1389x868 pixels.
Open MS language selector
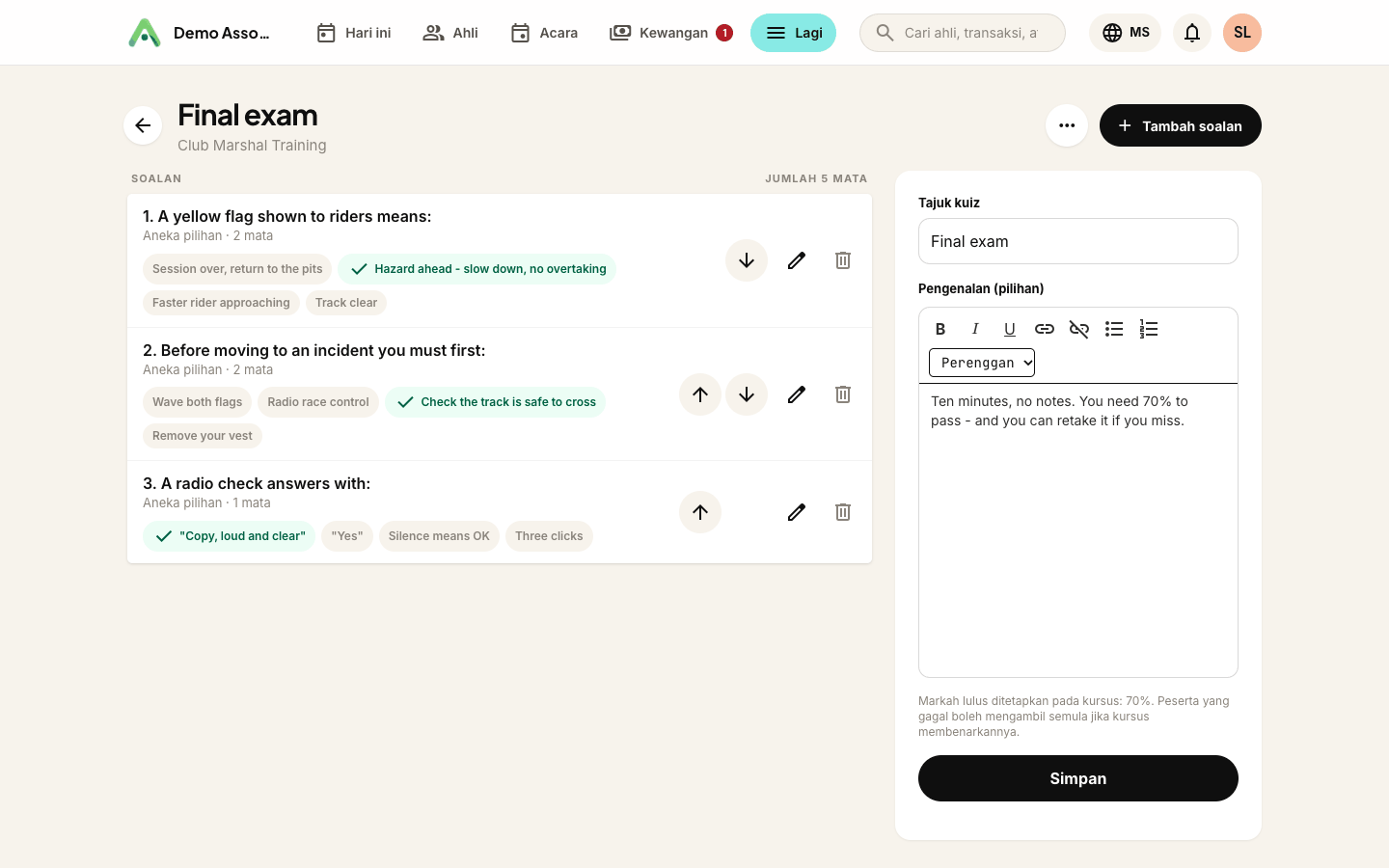tap(1126, 33)
